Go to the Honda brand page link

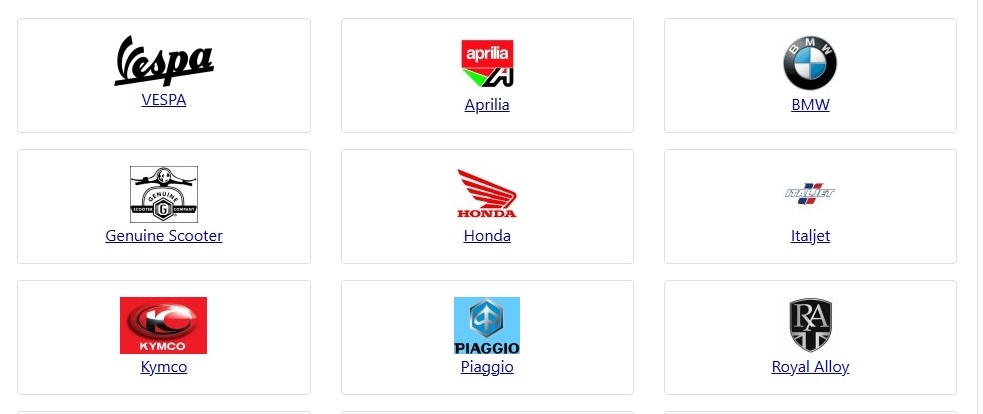[487, 236]
